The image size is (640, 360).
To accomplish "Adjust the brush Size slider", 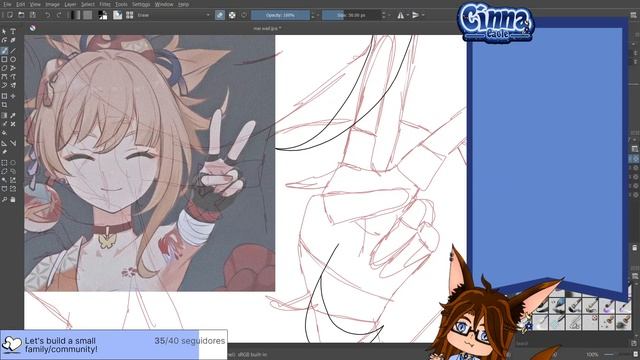I will coord(351,15).
